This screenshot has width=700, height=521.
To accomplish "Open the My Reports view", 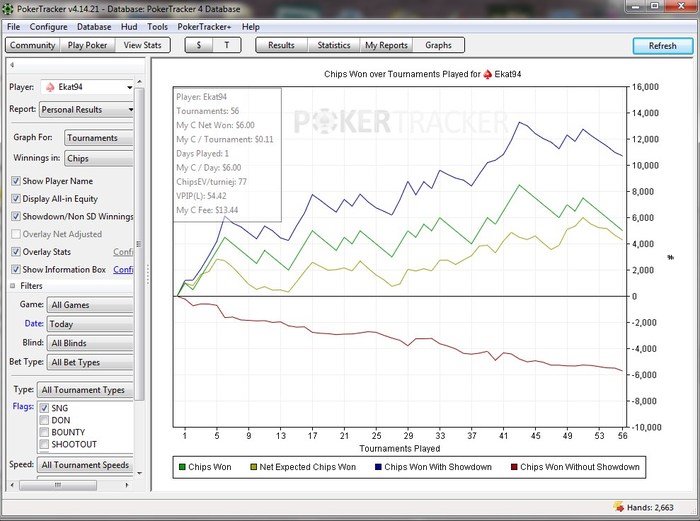I will pyautogui.click(x=386, y=45).
